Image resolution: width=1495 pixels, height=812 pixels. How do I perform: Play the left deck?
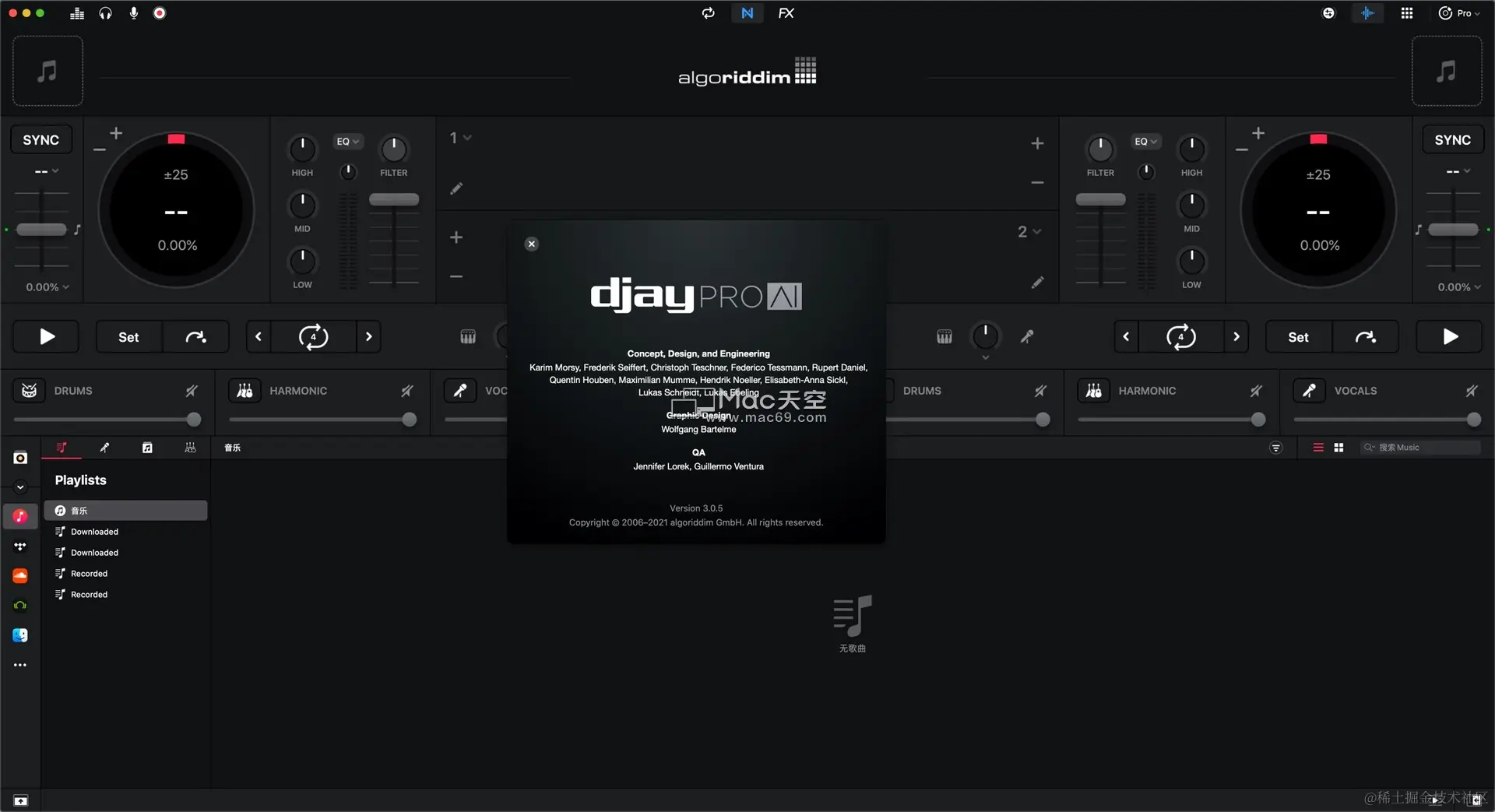[x=46, y=337]
